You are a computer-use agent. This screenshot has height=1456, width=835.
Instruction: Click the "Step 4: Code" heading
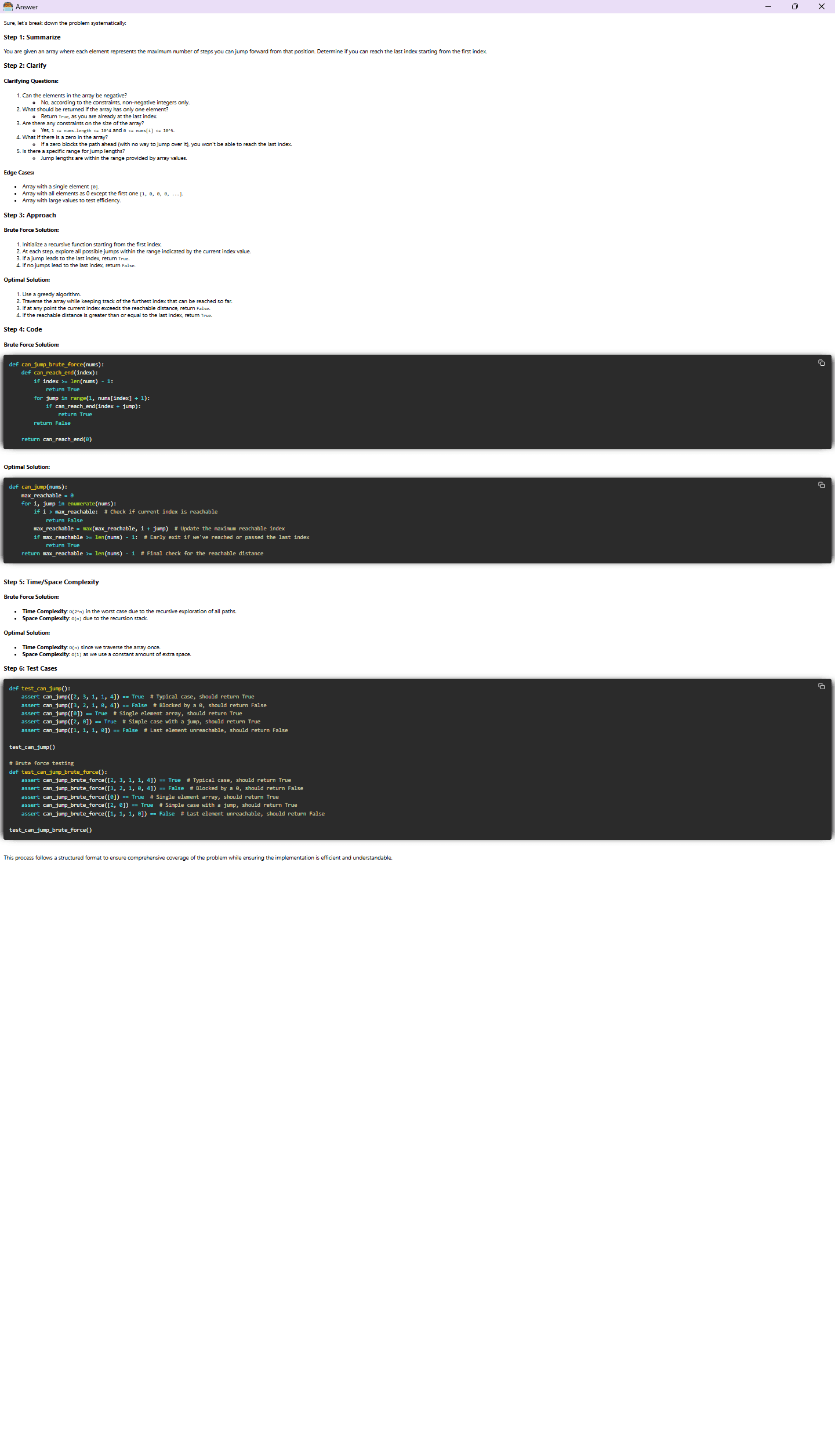pyautogui.click(x=23, y=329)
